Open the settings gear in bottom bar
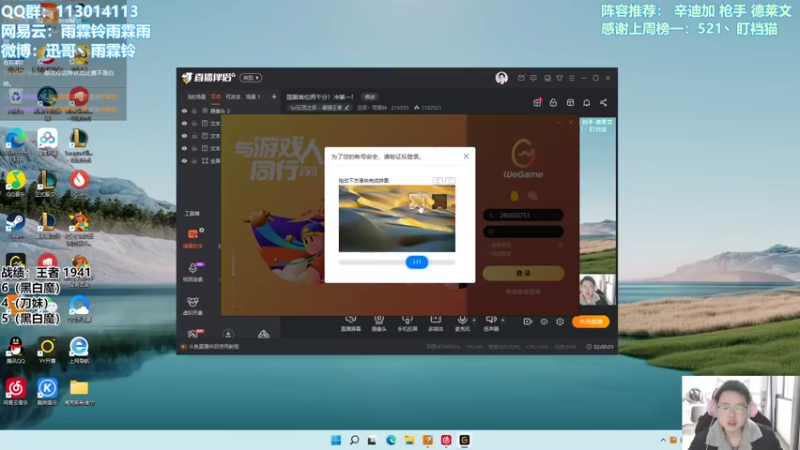The width and height of the screenshot is (800, 450). coord(560,321)
